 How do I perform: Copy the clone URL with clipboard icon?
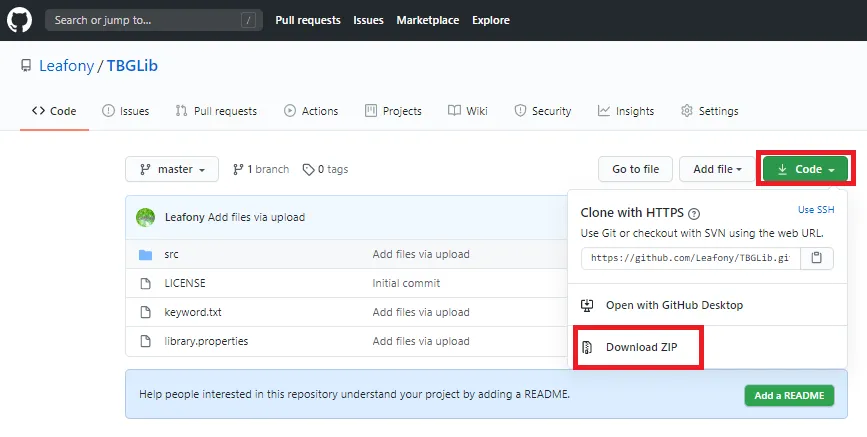pyautogui.click(x=817, y=258)
